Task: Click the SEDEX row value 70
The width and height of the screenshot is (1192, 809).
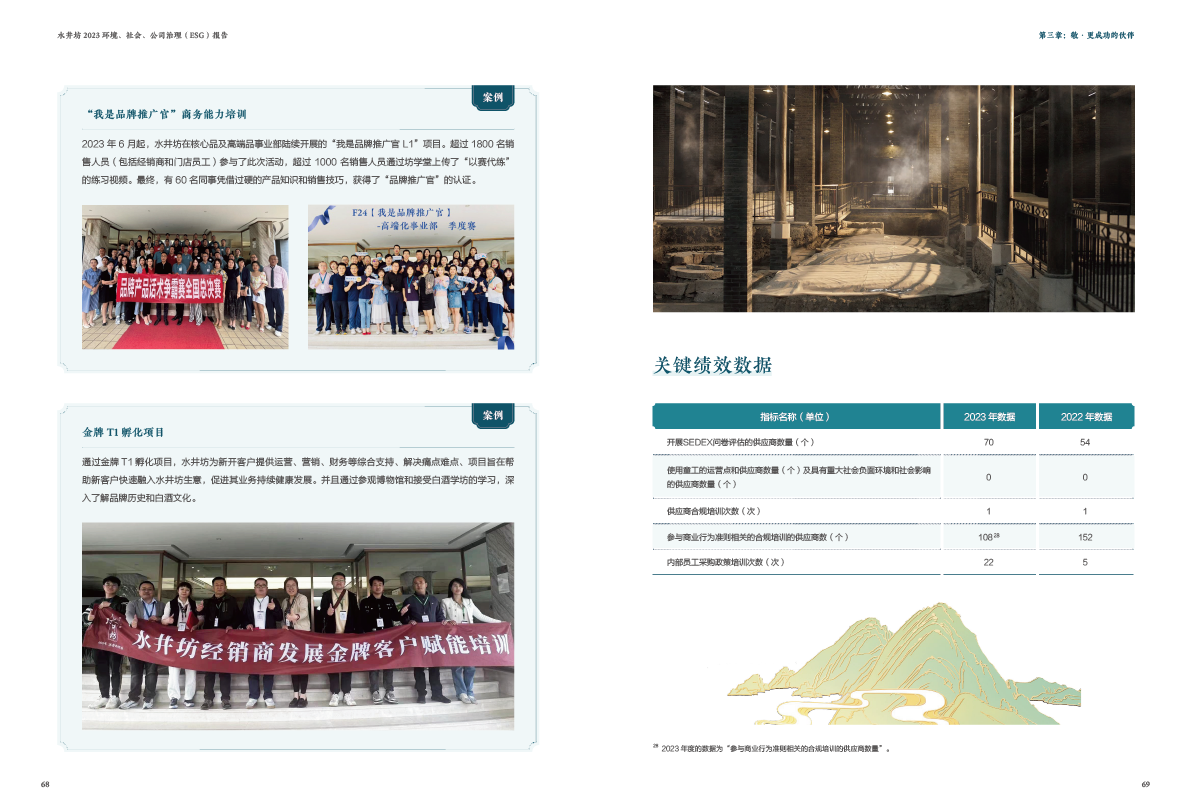Action: (988, 442)
